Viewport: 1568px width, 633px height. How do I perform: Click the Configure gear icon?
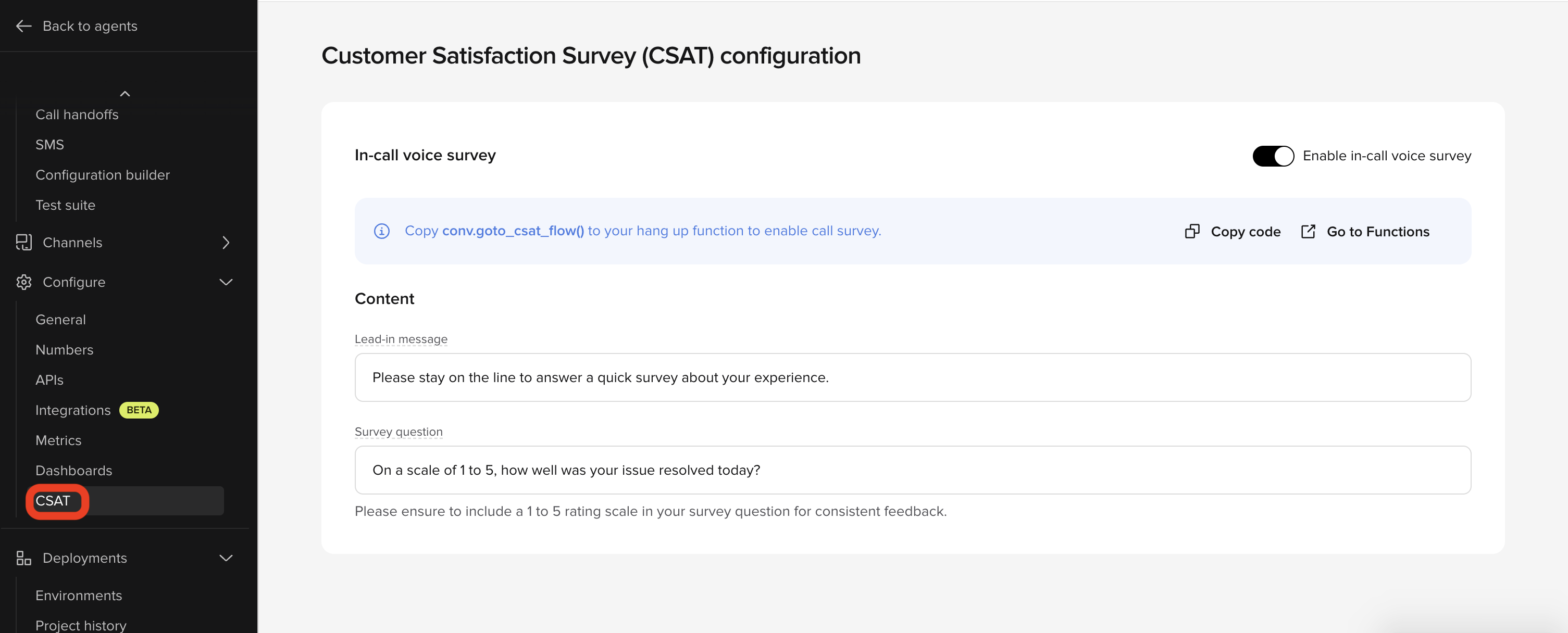pyautogui.click(x=24, y=282)
